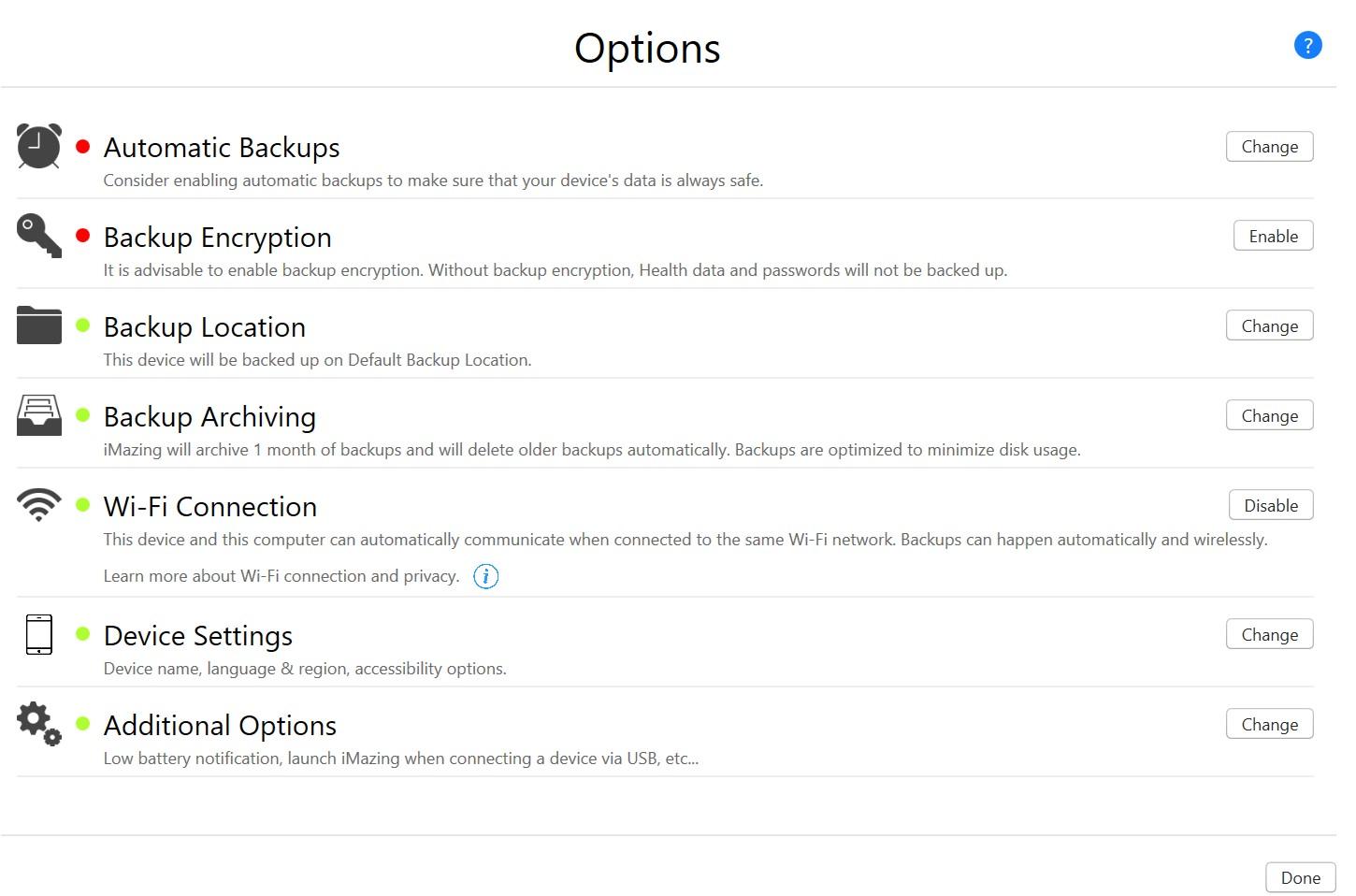Click the key icon for Backup Encryption
1356x896 pixels.
point(39,235)
